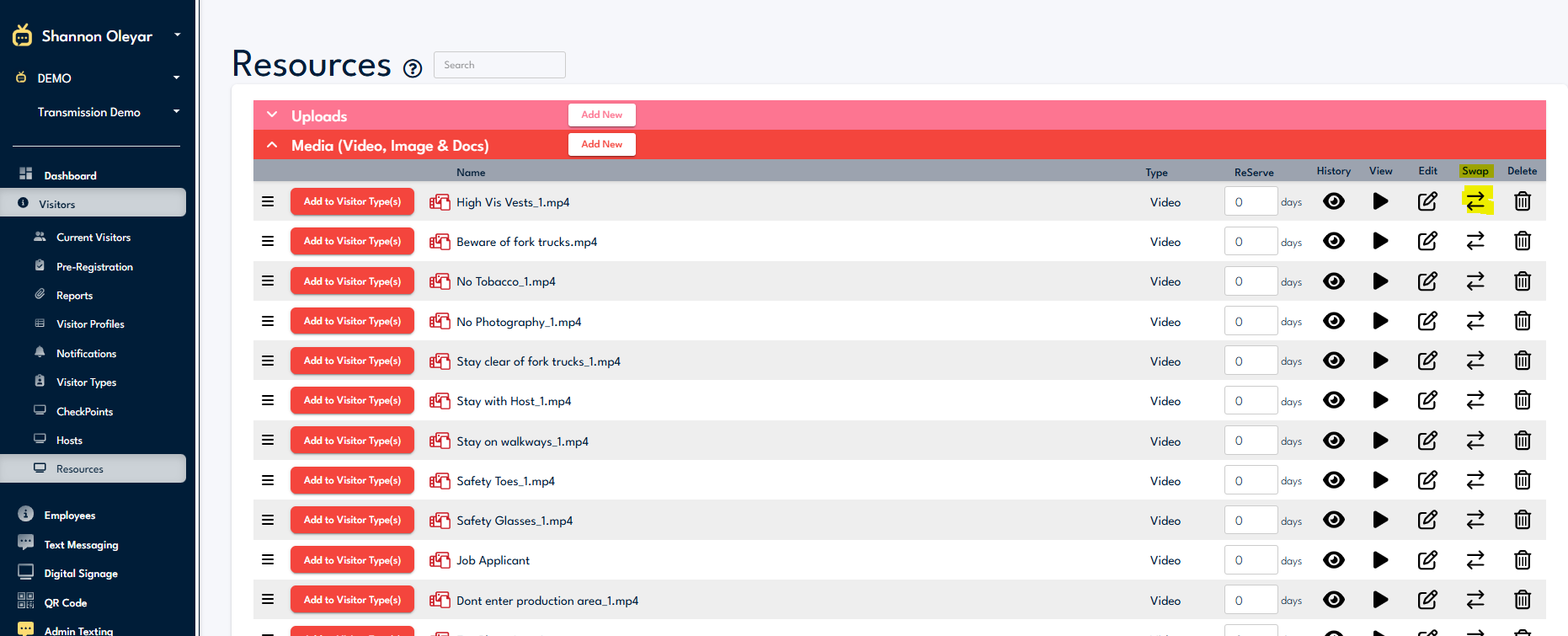Open history eye for Safety Glasses_1.mp4
The image size is (1568, 636).
click(x=1334, y=520)
